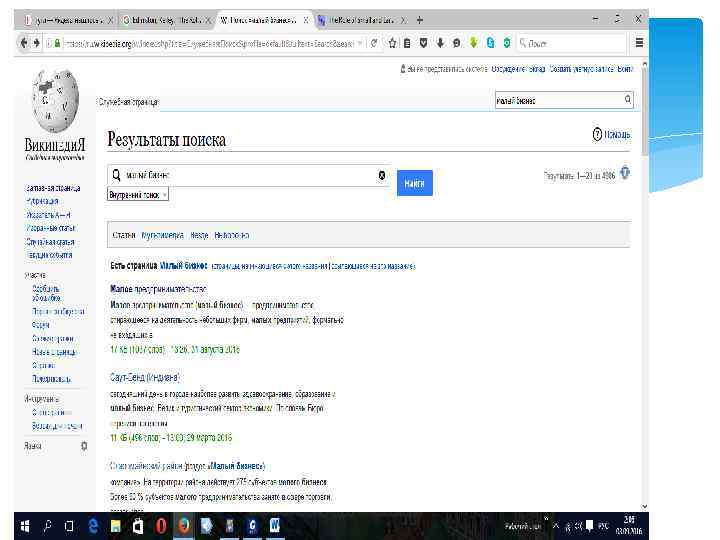Select the Статьи search filter tab
Viewport: 720px width, 540px height.
[x=124, y=235]
